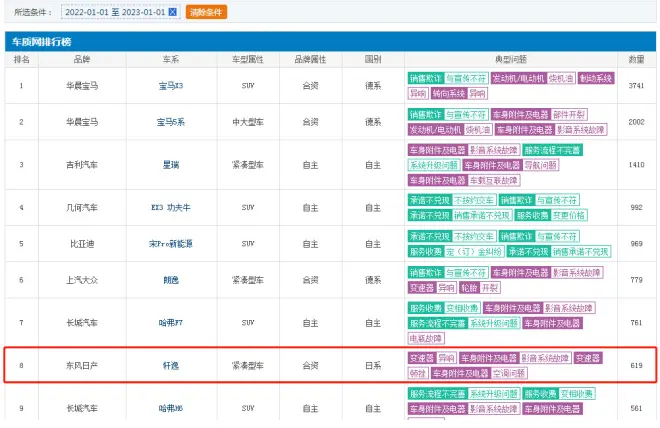
Task: Open the 宋Pro新能源 car series link
Action: click(171, 244)
